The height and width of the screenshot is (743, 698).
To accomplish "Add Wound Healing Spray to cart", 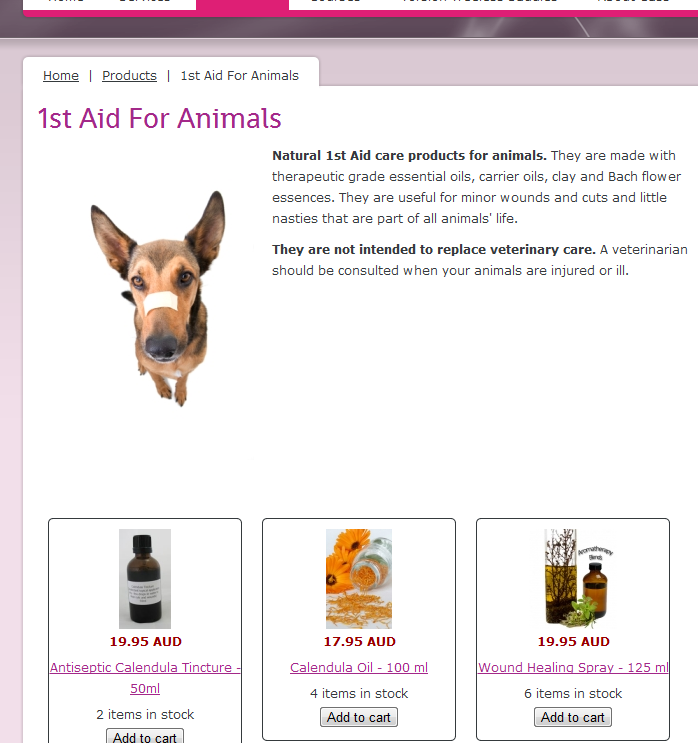I will point(573,717).
